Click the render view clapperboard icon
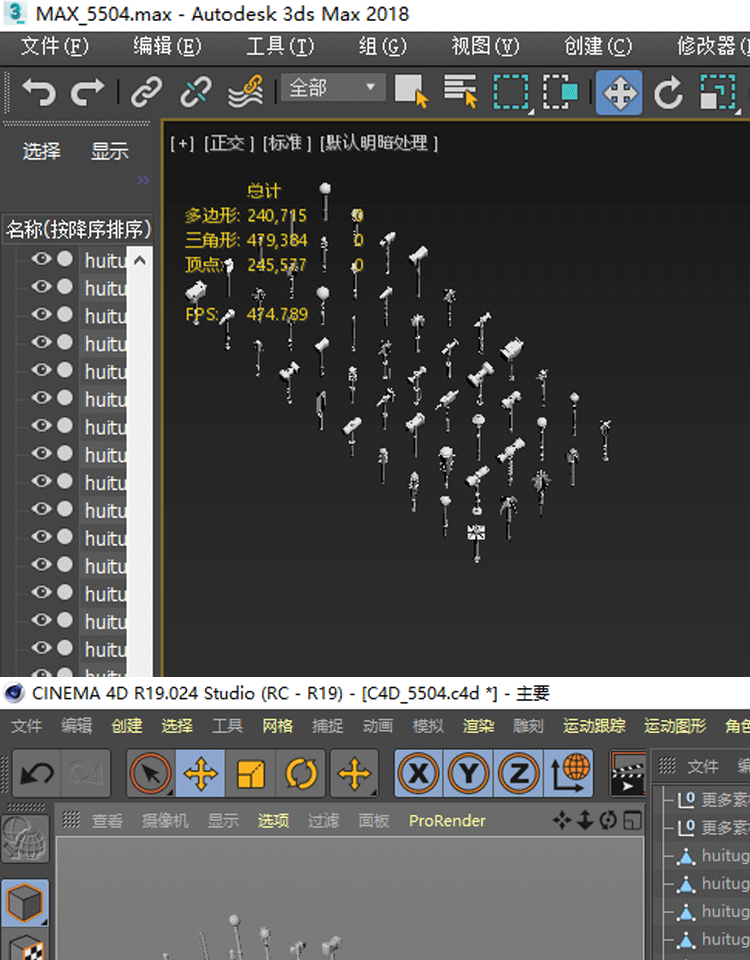The width and height of the screenshot is (750, 960). point(628,774)
